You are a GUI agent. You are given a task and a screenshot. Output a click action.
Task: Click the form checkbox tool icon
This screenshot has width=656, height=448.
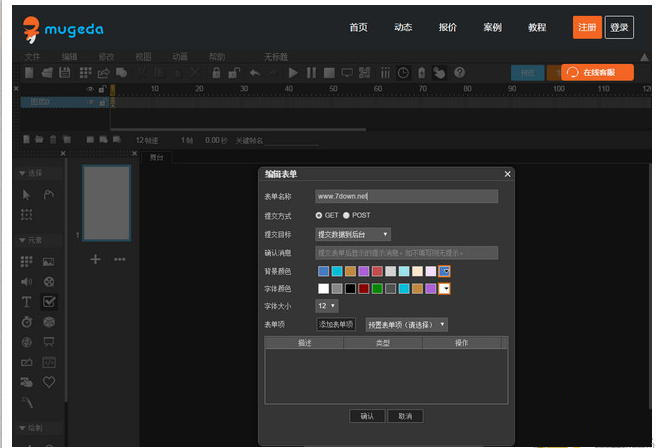point(49,301)
